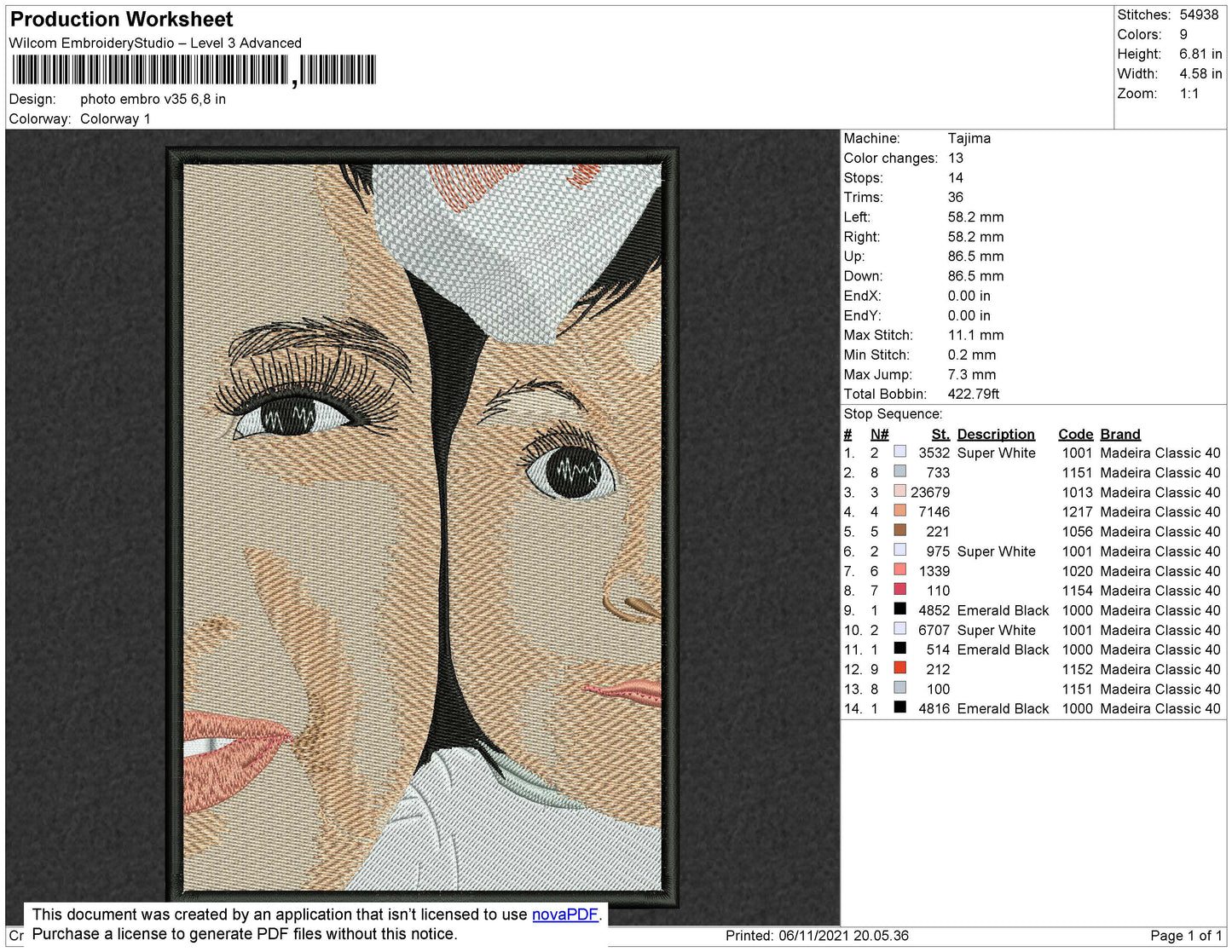The image size is (1232, 952).
Task: Click 'Super White' in stop sequence row 10
Action: point(996,630)
